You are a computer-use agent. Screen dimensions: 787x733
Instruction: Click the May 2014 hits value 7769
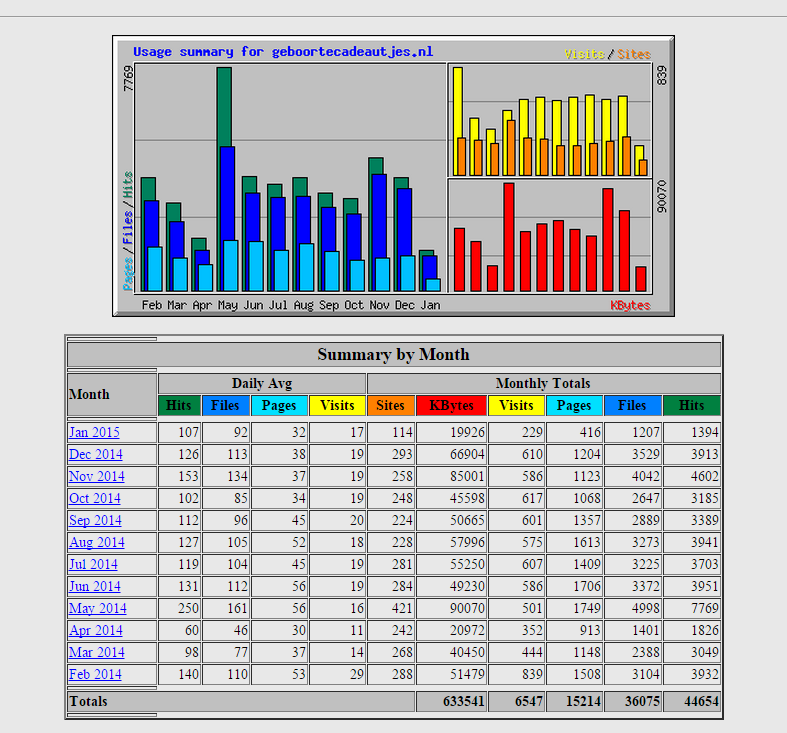click(705, 608)
